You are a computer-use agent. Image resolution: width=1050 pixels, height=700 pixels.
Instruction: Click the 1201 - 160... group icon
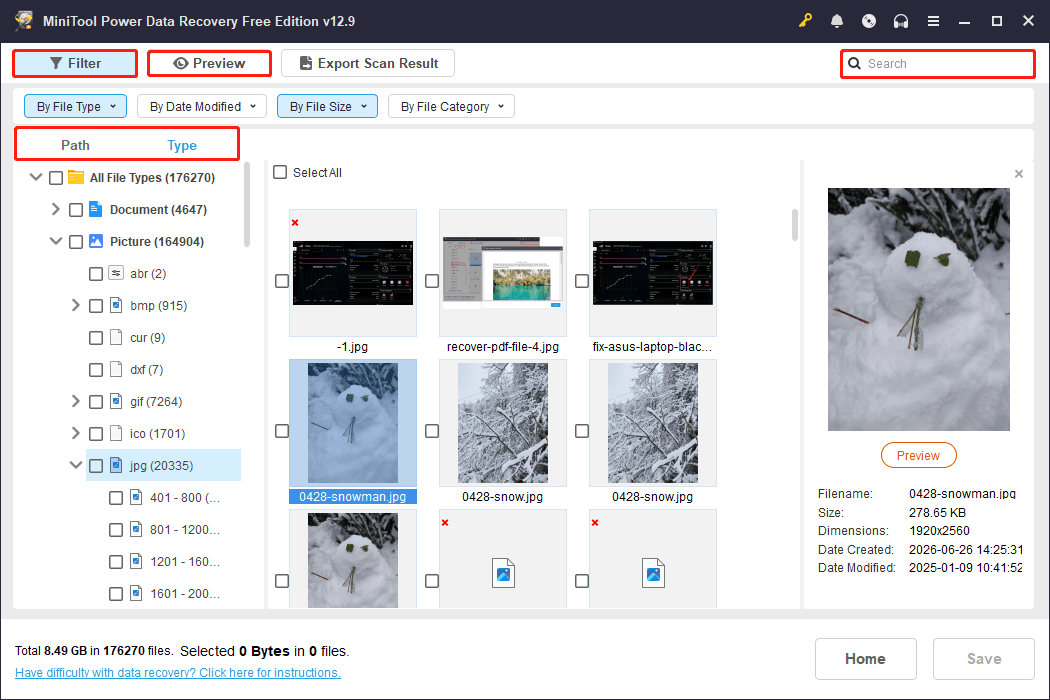coord(136,561)
